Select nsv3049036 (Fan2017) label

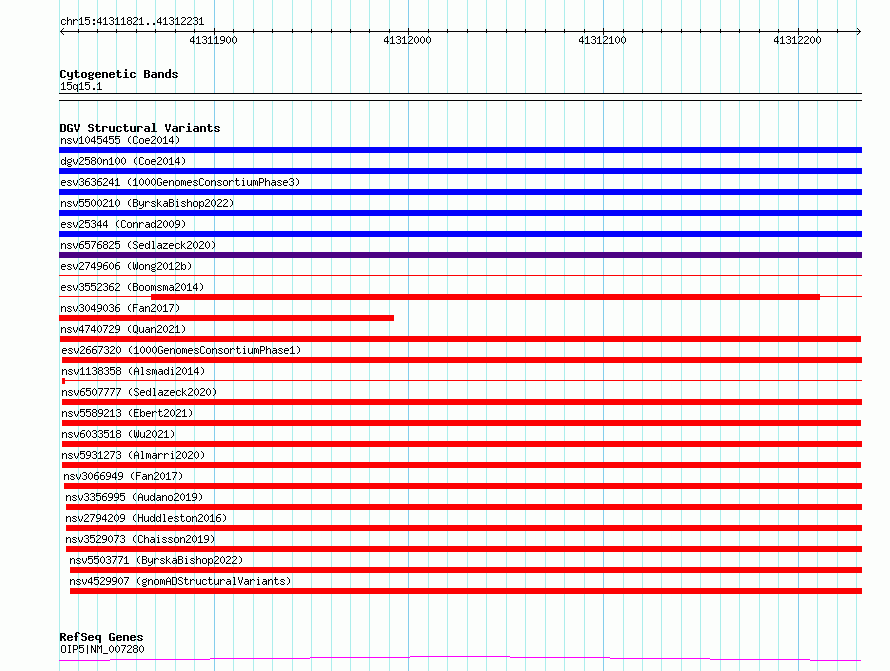click(x=120, y=308)
